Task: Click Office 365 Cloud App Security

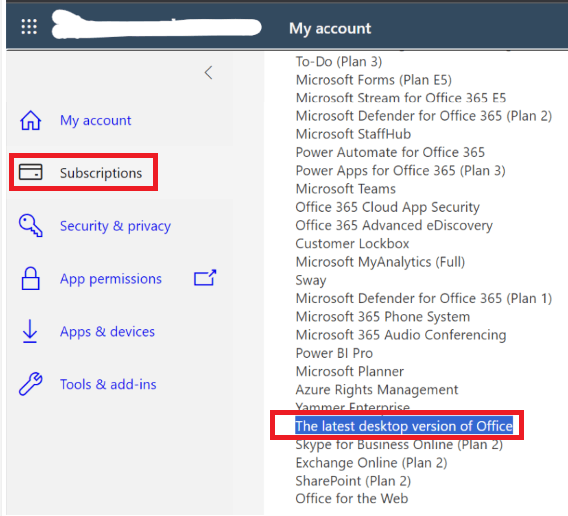Action: point(388,207)
